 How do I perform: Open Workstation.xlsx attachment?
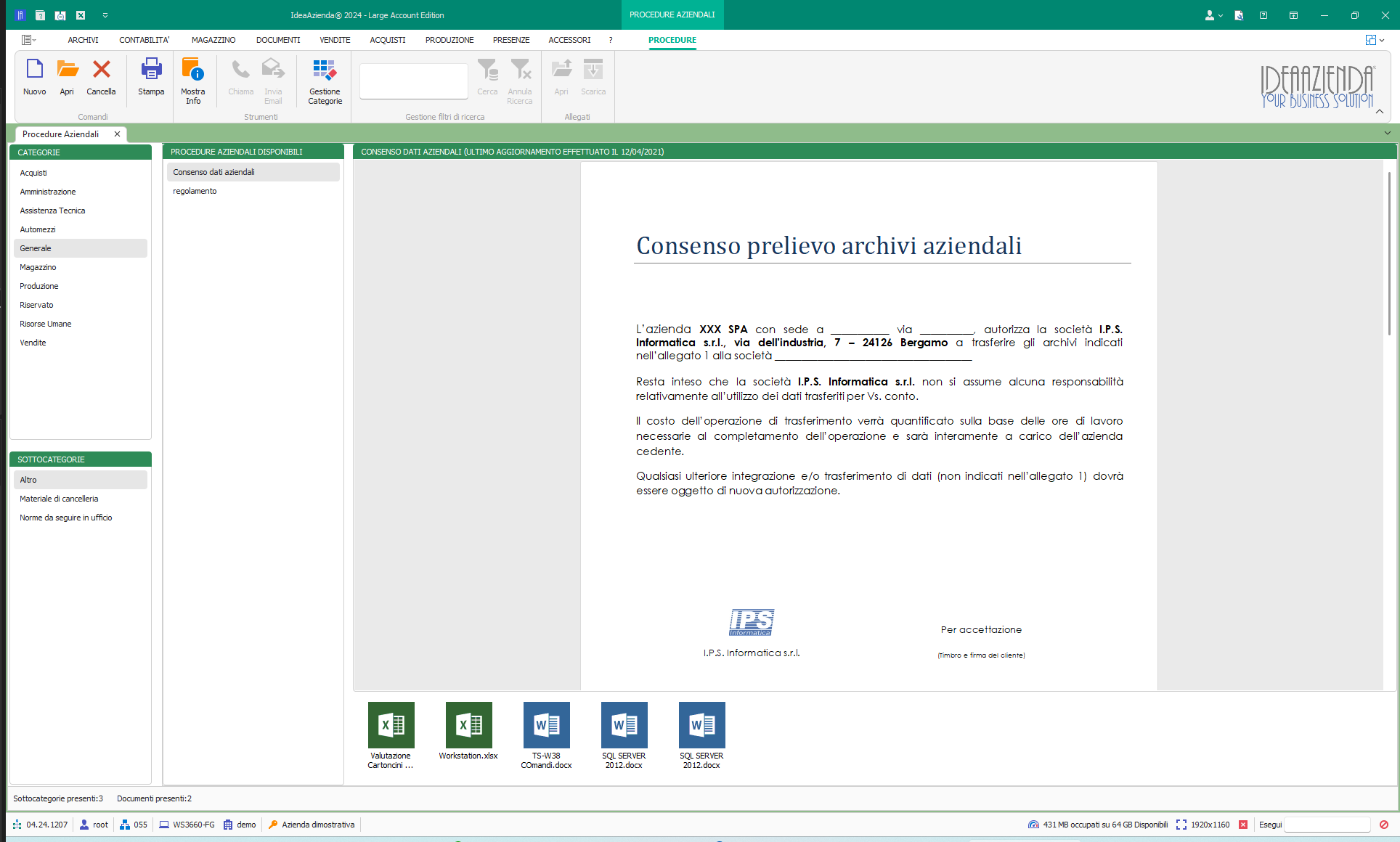[x=468, y=731]
